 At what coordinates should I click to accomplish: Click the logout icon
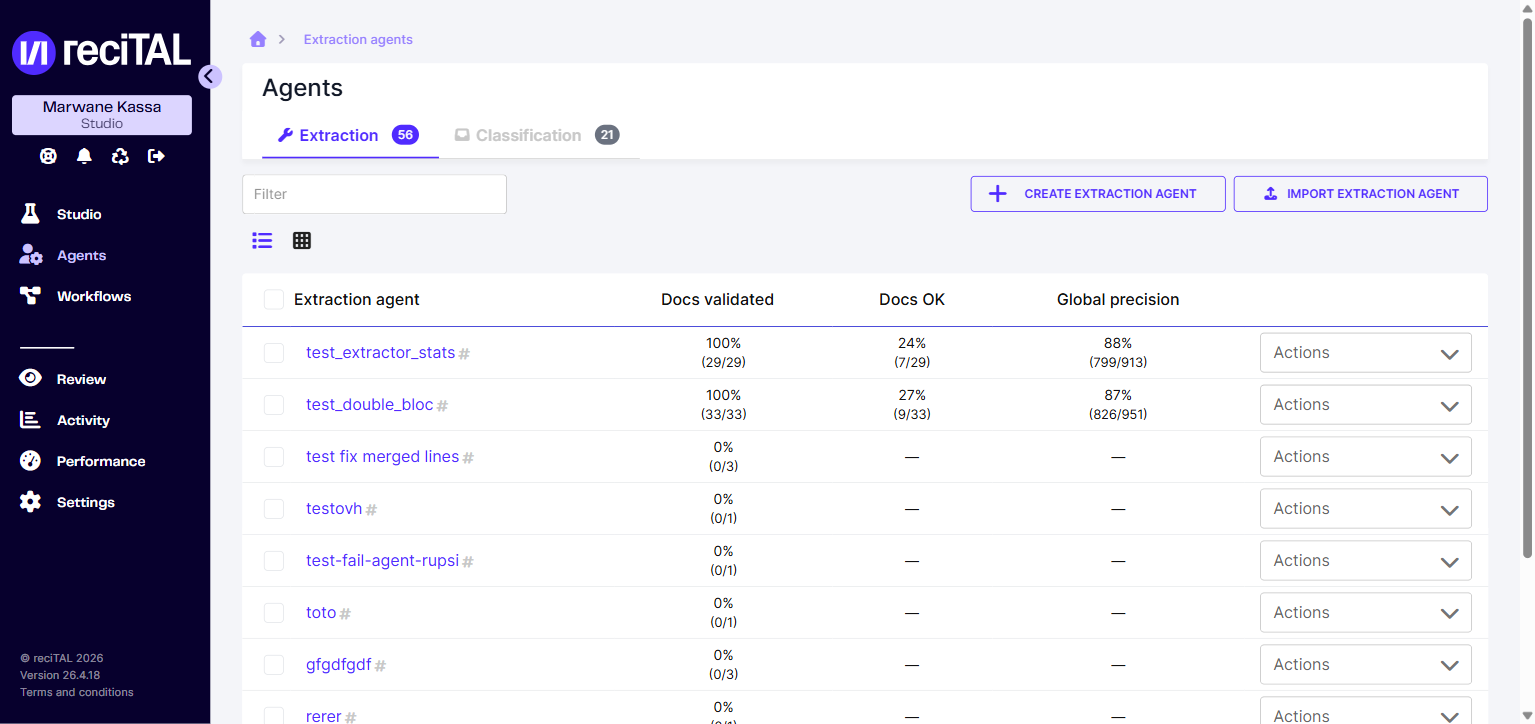coord(156,156)
